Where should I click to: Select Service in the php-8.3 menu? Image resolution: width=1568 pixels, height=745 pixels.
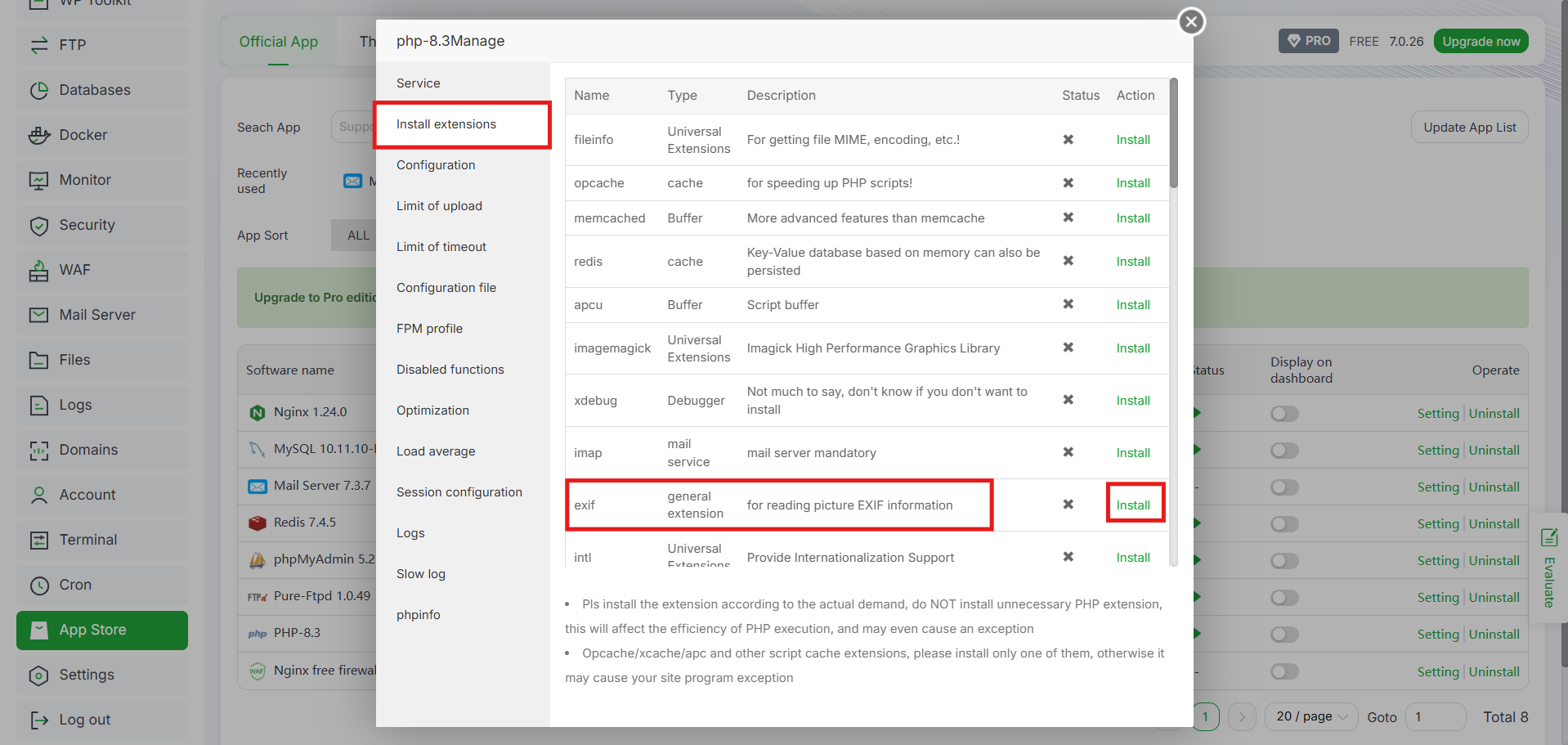pyautogui.click(x=463, y=83)
